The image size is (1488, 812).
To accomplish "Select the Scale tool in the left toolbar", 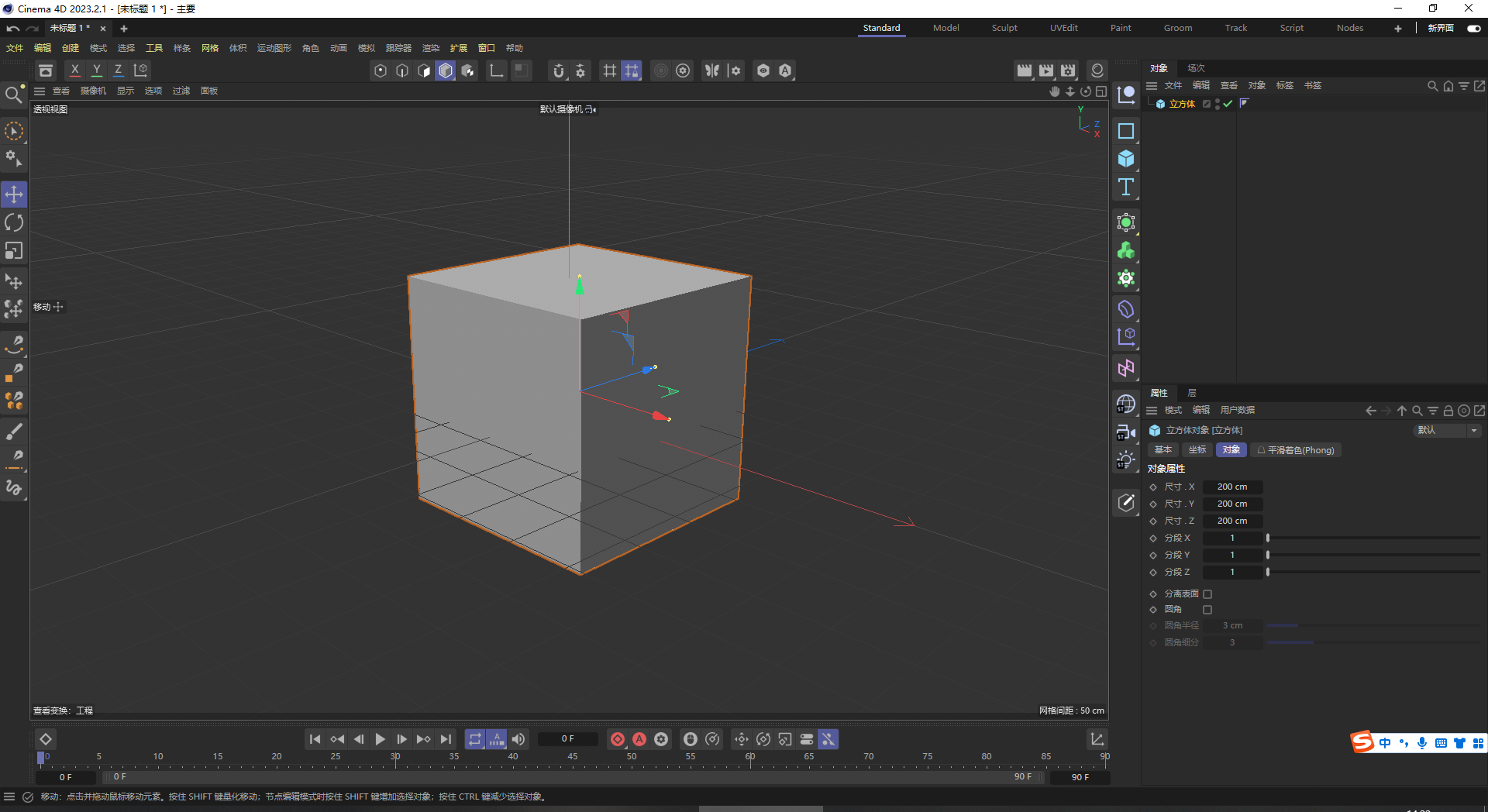I will tap(14, 250).
